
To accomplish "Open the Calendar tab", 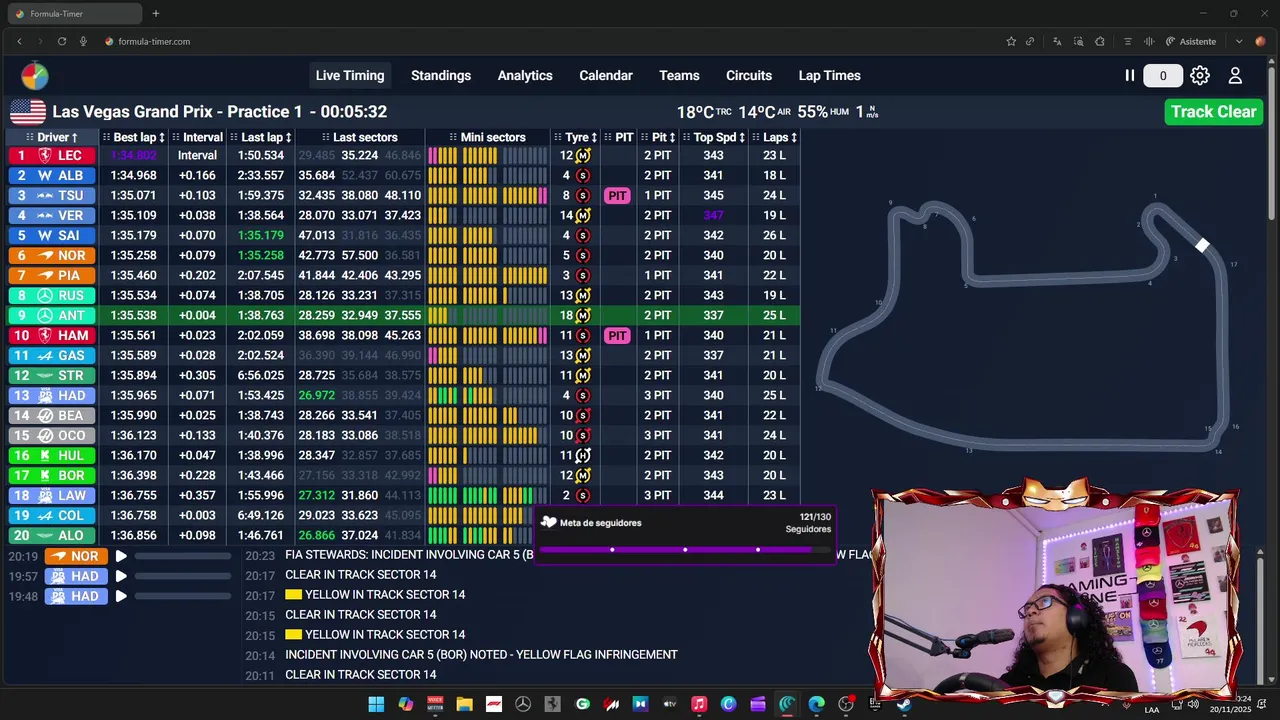I will point(606,76).
